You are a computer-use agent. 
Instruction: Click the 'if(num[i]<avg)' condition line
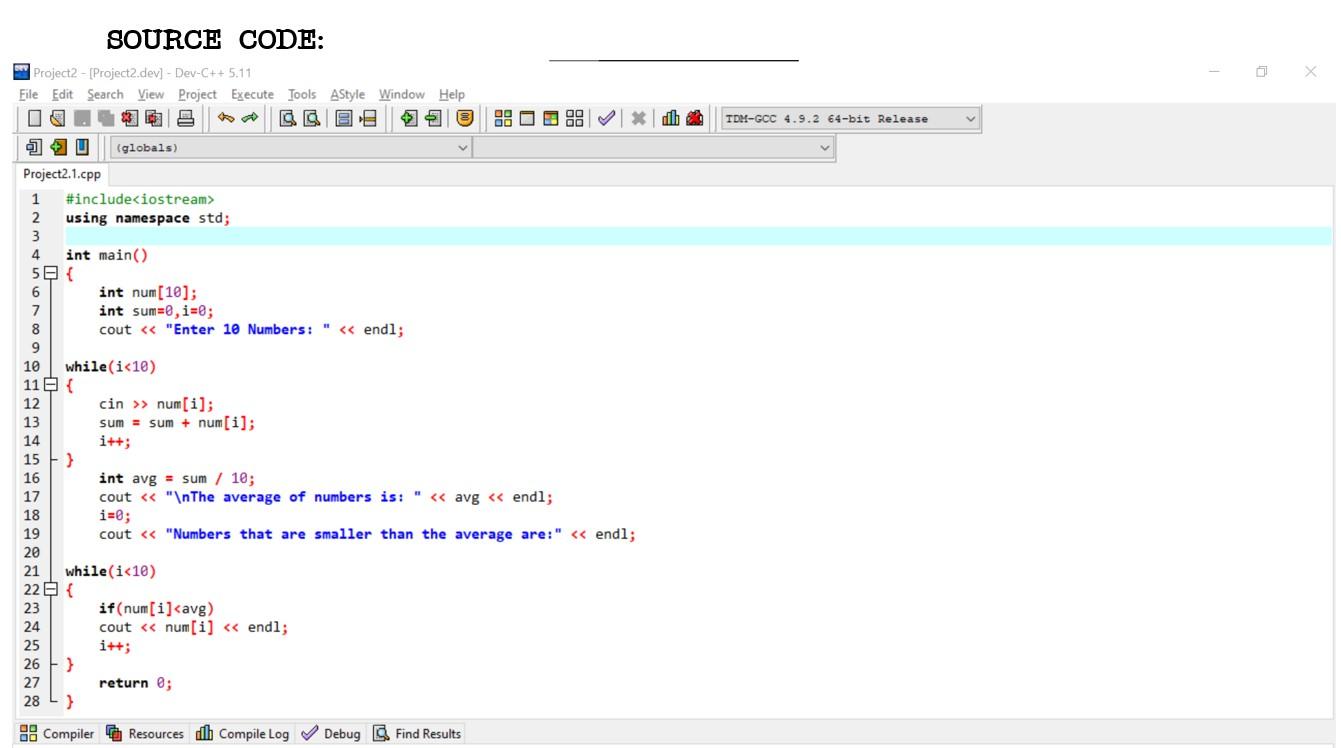(x=157, y=608)
